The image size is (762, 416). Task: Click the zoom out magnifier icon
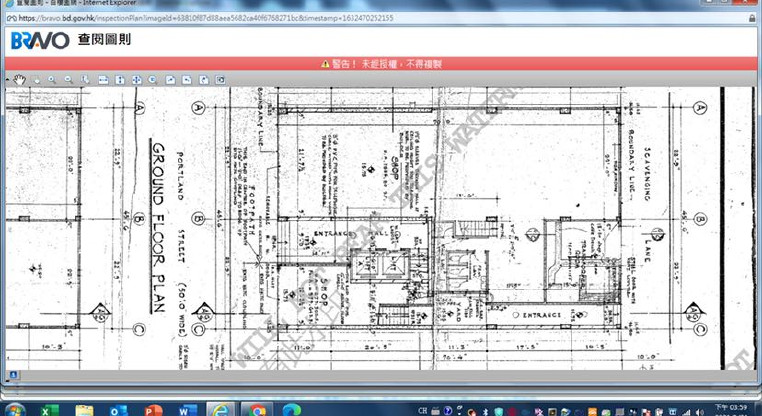[69, 80]
